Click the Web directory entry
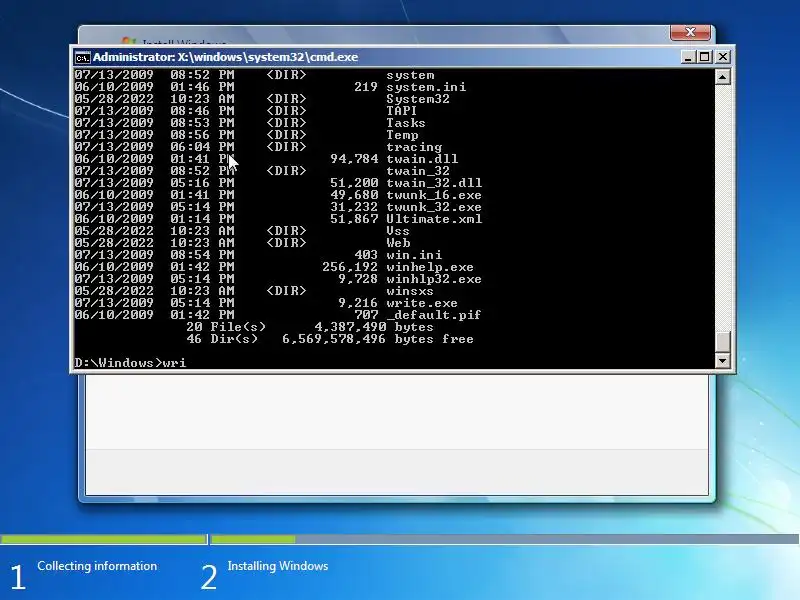800x600 pixels. 398,243
